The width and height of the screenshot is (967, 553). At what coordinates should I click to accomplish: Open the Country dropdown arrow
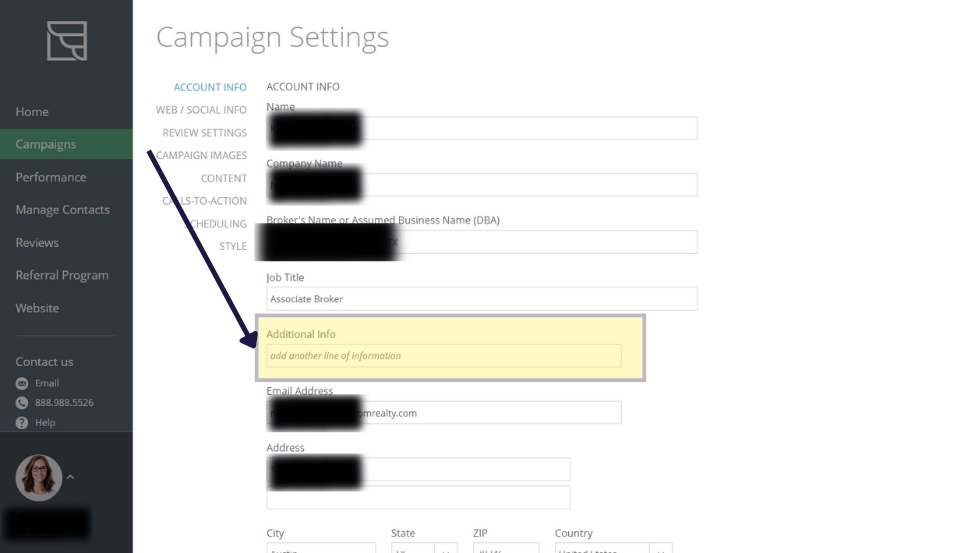(x=660, y=549)
